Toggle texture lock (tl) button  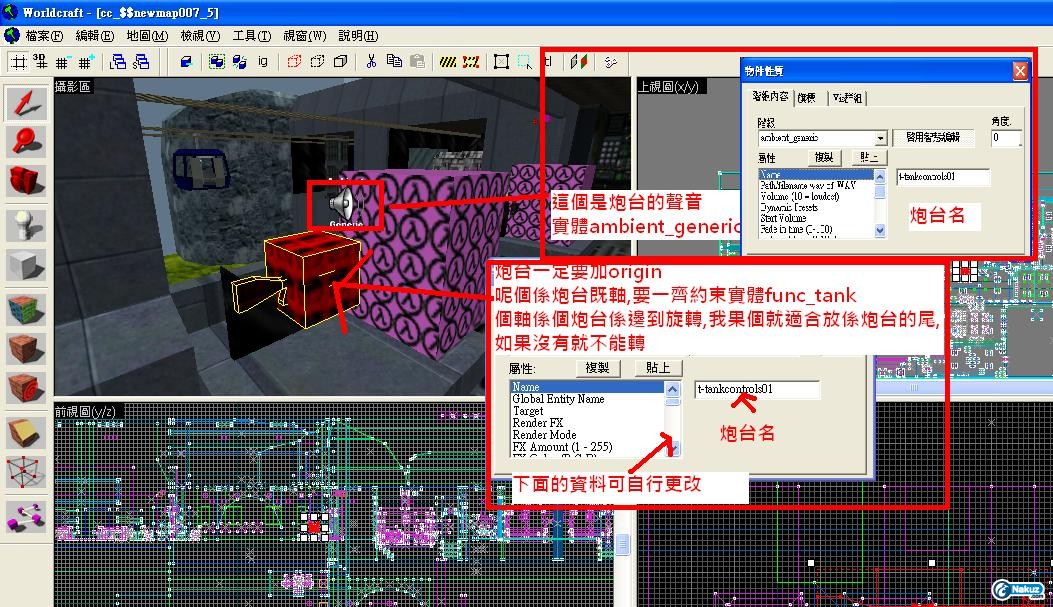pyautogui.click(x=548, y=62)
